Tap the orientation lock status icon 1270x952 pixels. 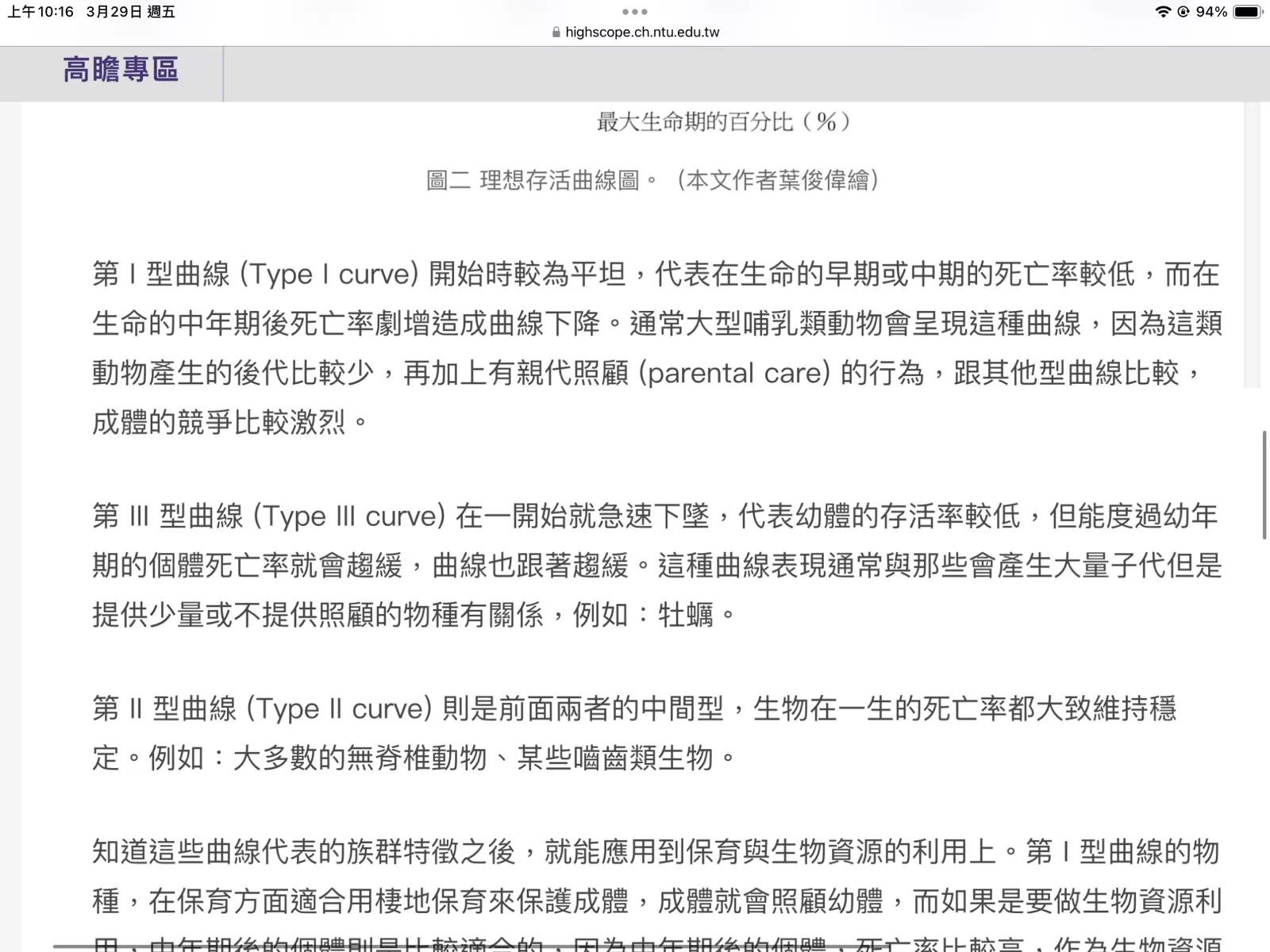(1183, 12)
